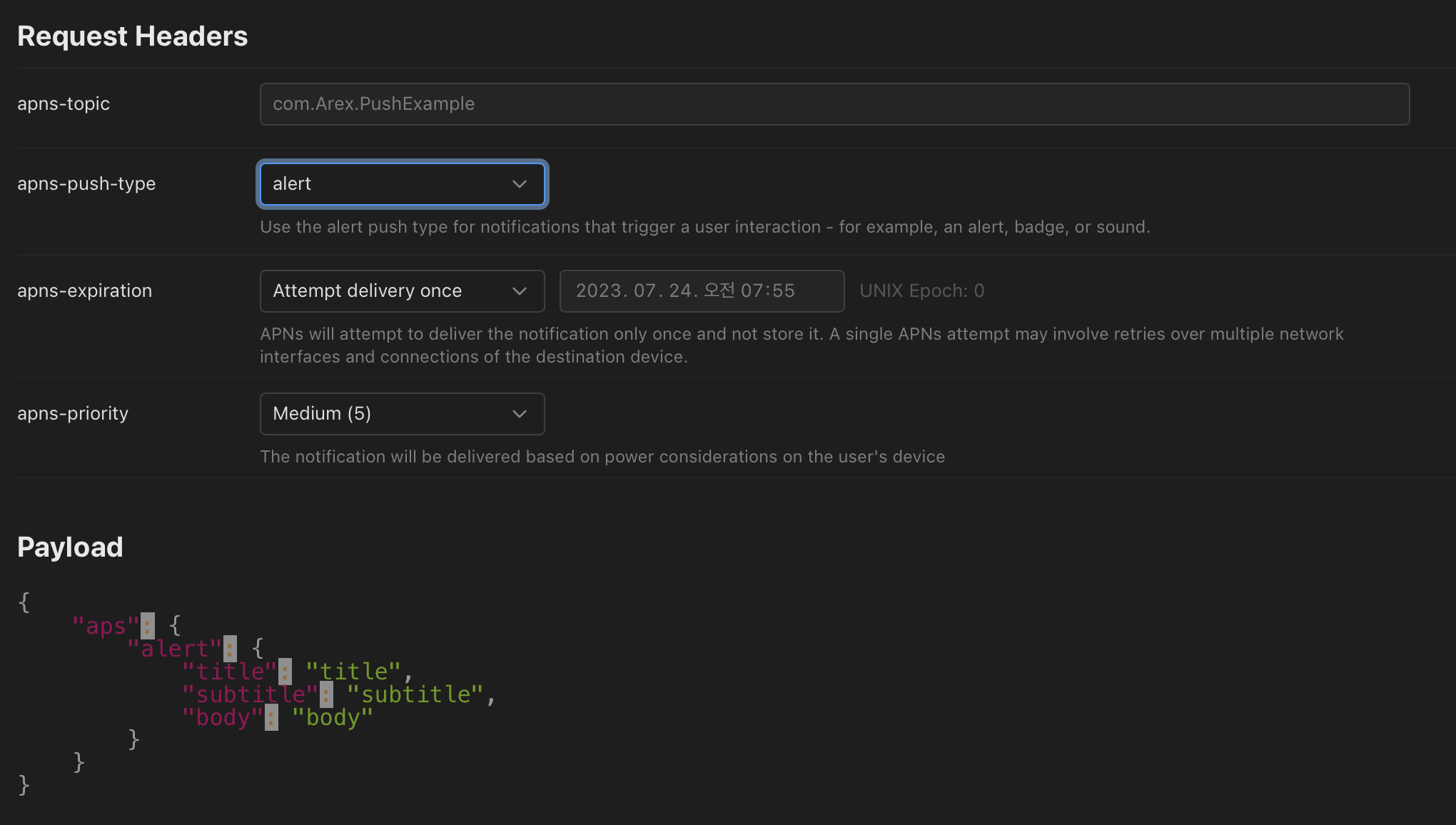Click the chevron in the alert dropdown
This screenshot has height=825, width=1456.
[x=520, y=184]
